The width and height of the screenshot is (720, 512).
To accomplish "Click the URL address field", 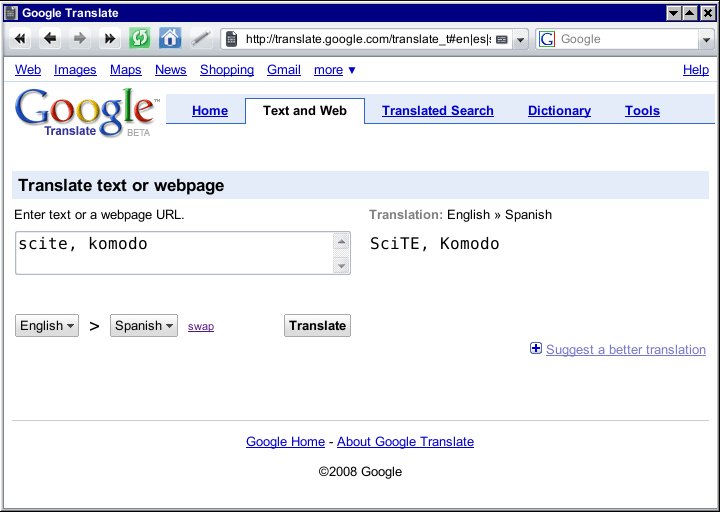I will [x=367, y=39].
